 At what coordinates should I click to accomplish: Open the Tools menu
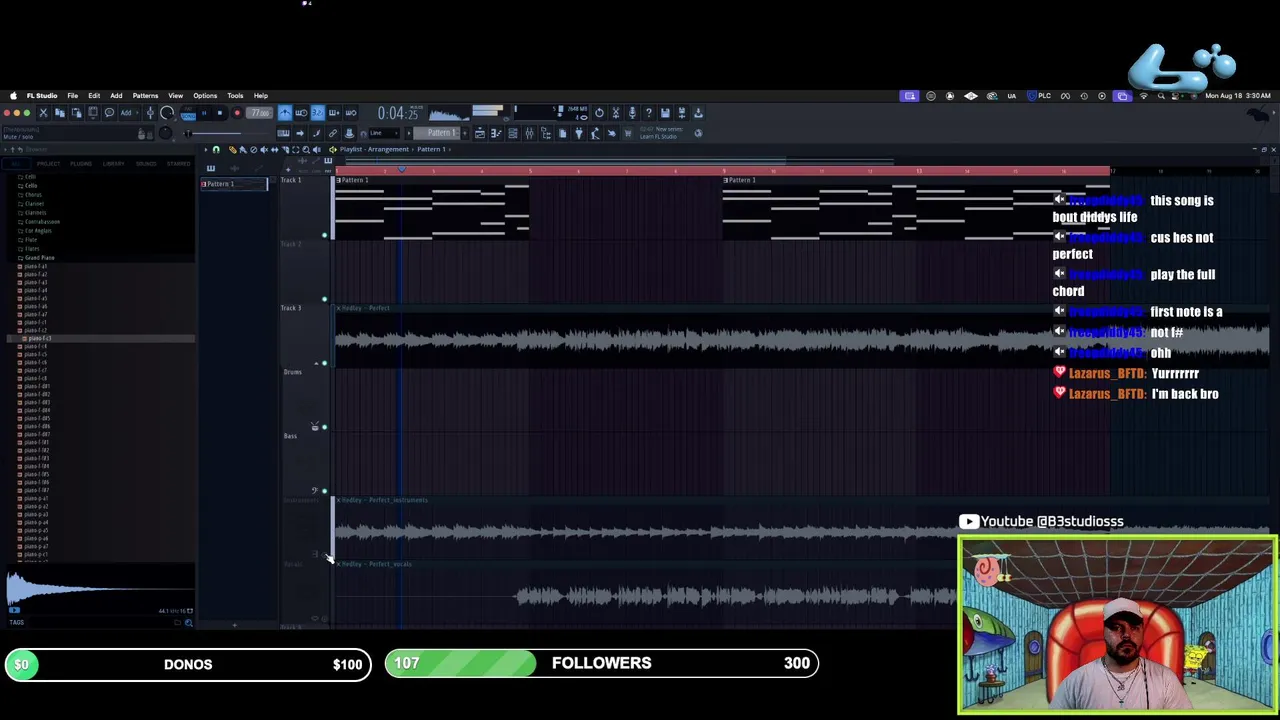tap(235, 96)
